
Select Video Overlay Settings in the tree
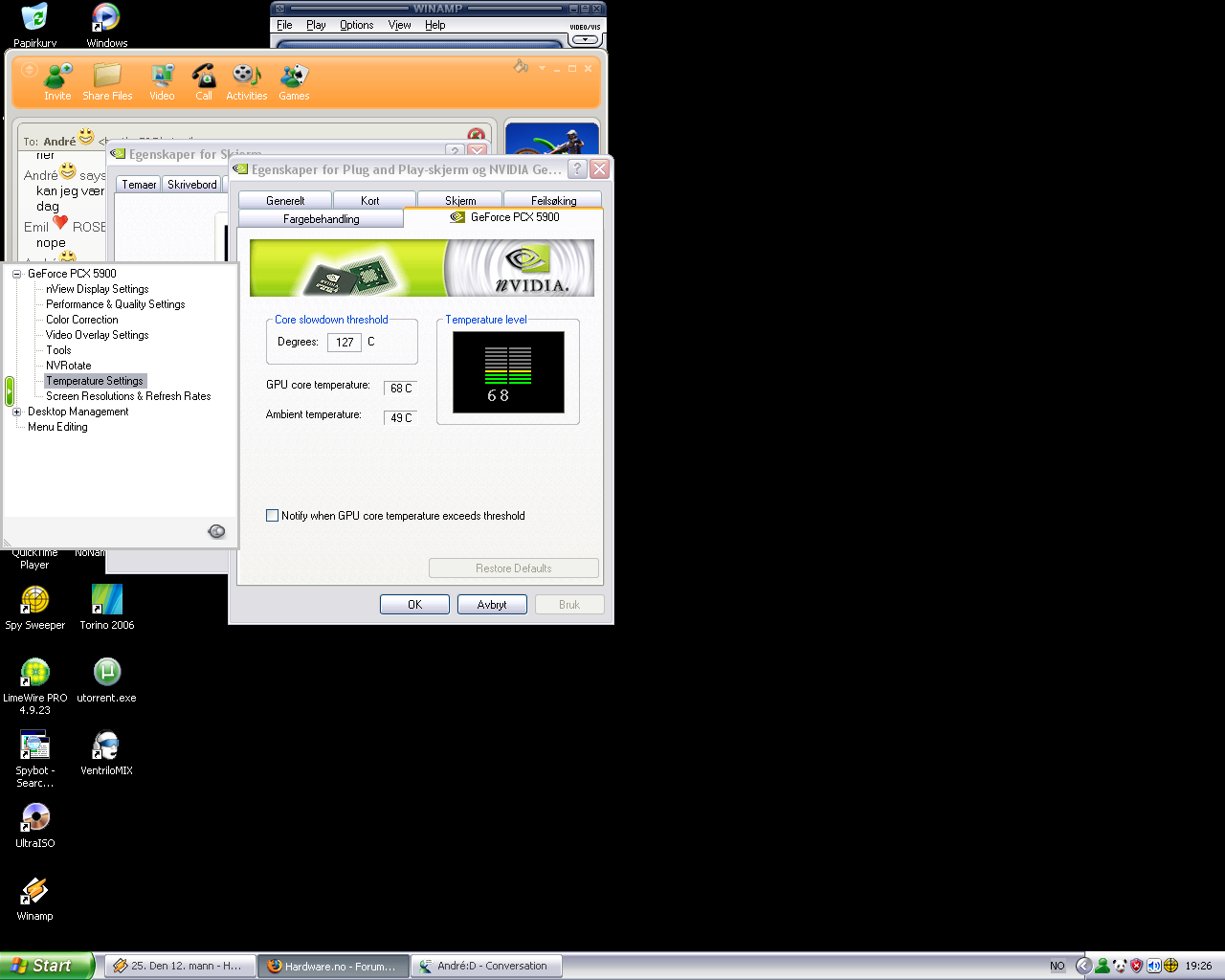[x=98, y=335]
